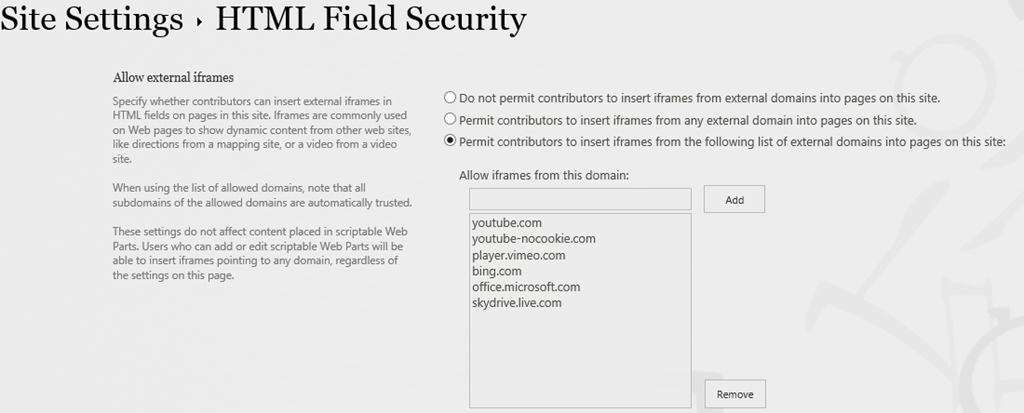
Task: Select youtube-nocookie.com in the domain list
Action: 534,239
